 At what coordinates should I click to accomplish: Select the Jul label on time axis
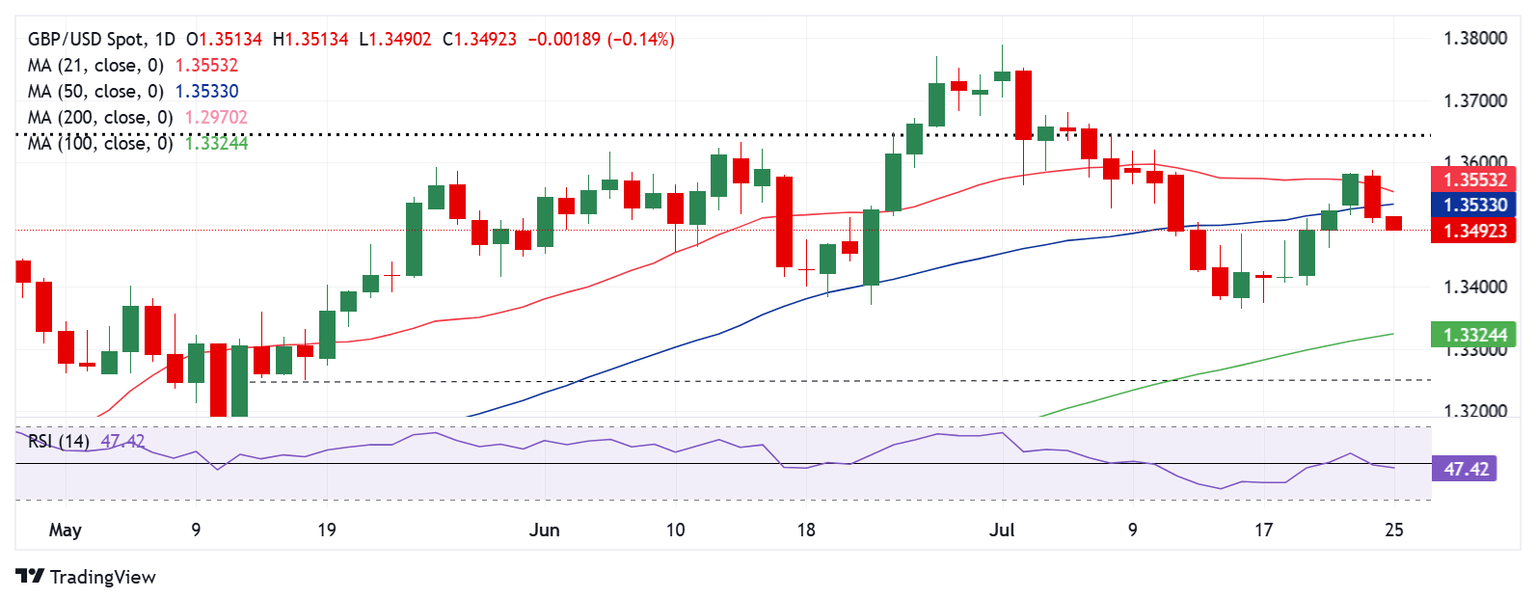[x=1001, y=528]
